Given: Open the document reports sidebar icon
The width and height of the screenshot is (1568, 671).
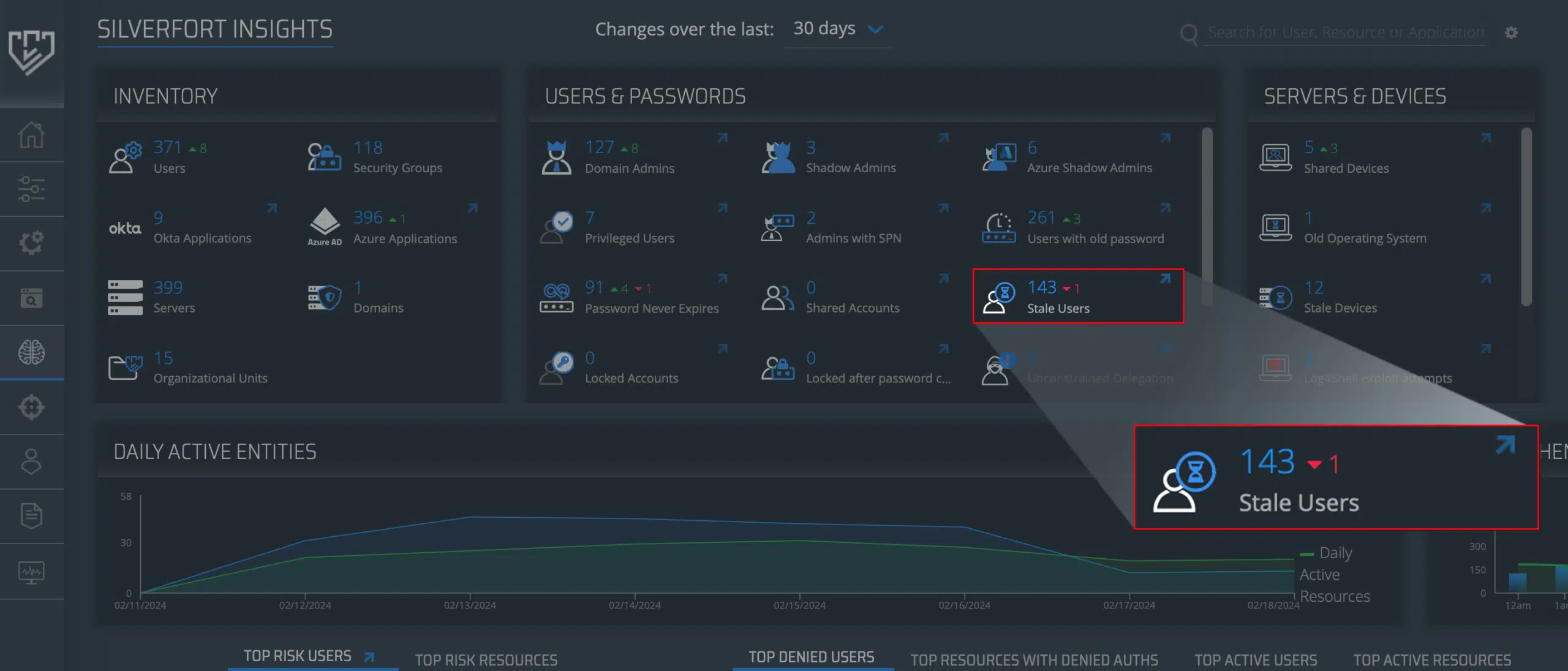Looking at the screenshot, I should 31,516.
